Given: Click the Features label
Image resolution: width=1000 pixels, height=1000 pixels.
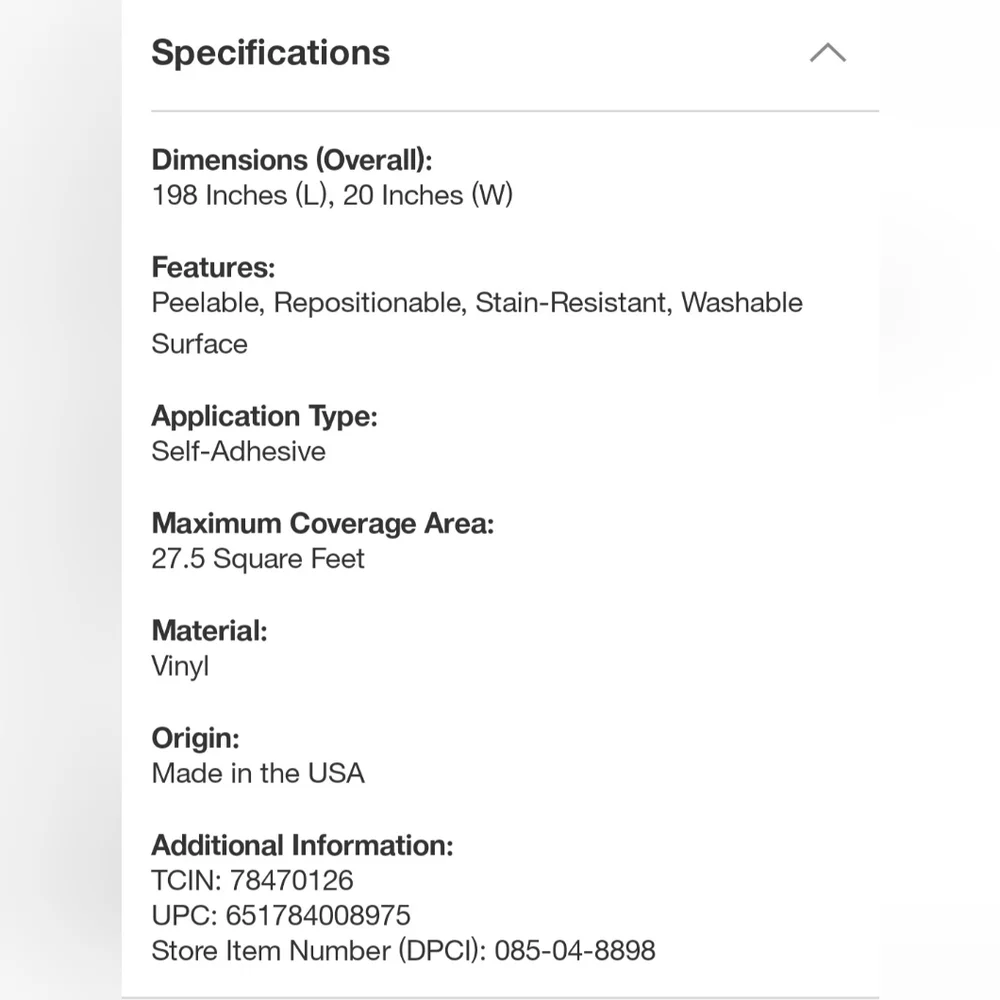Looking at the screenshot, I should pyautogui.click(x=213, y=267).
